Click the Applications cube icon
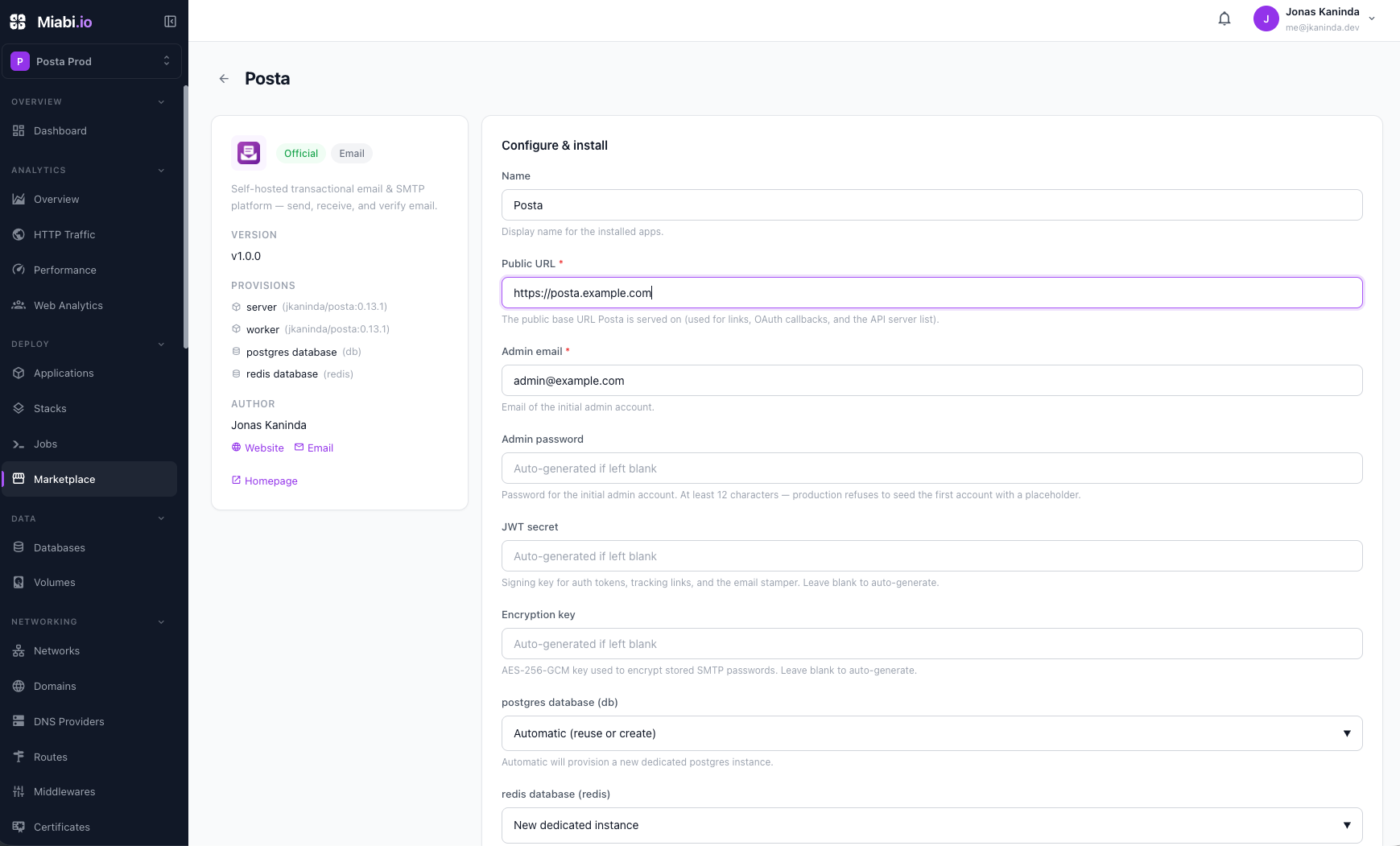The width and height of the screenshot is (1400, 846). point(19,373)
